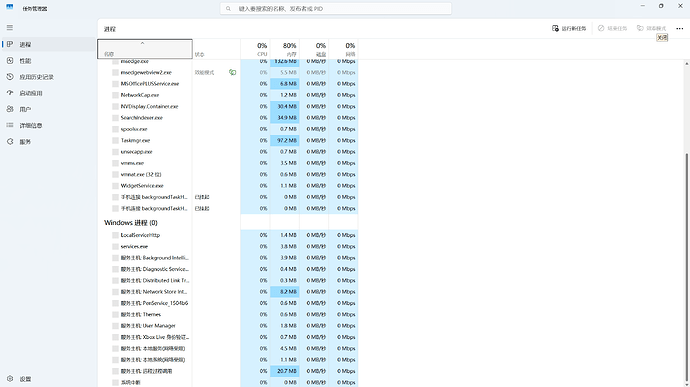
Task: Select the vmms.exe process row
Action: [228, 163]
